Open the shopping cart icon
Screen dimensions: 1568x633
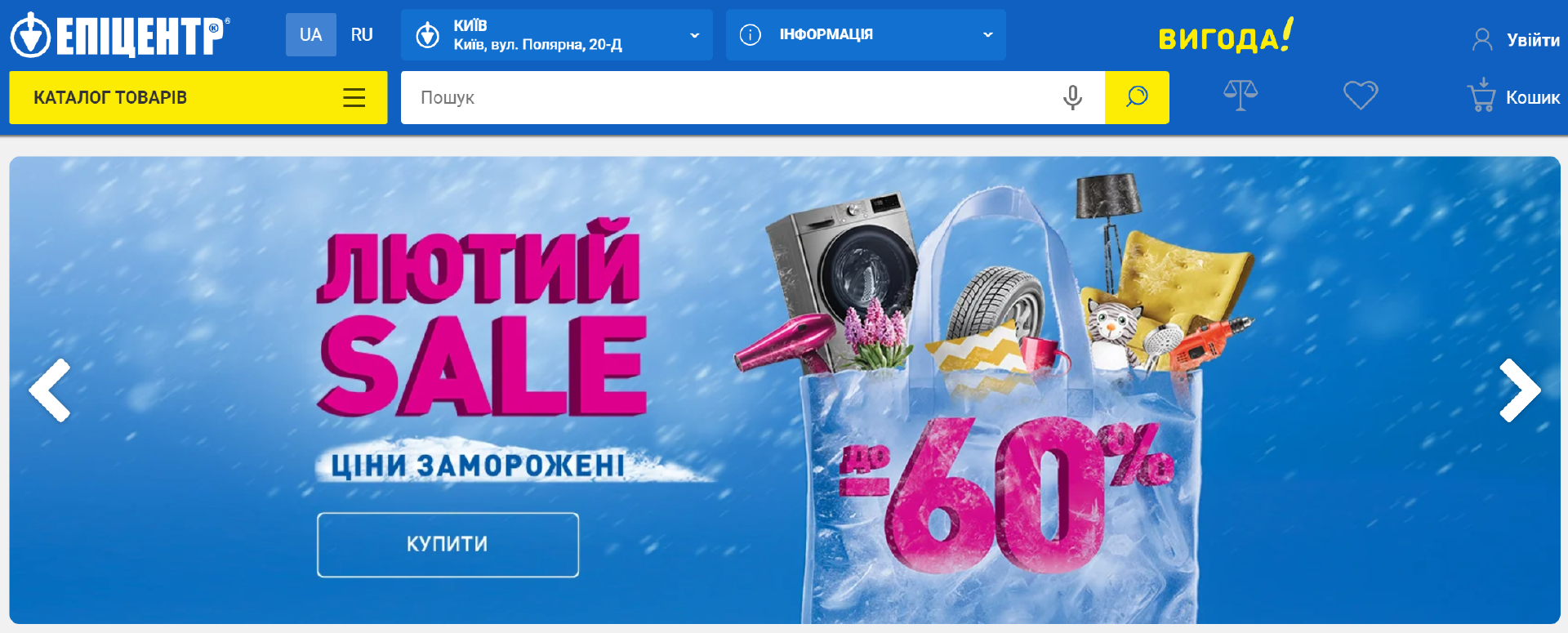tap(1481, 96)
